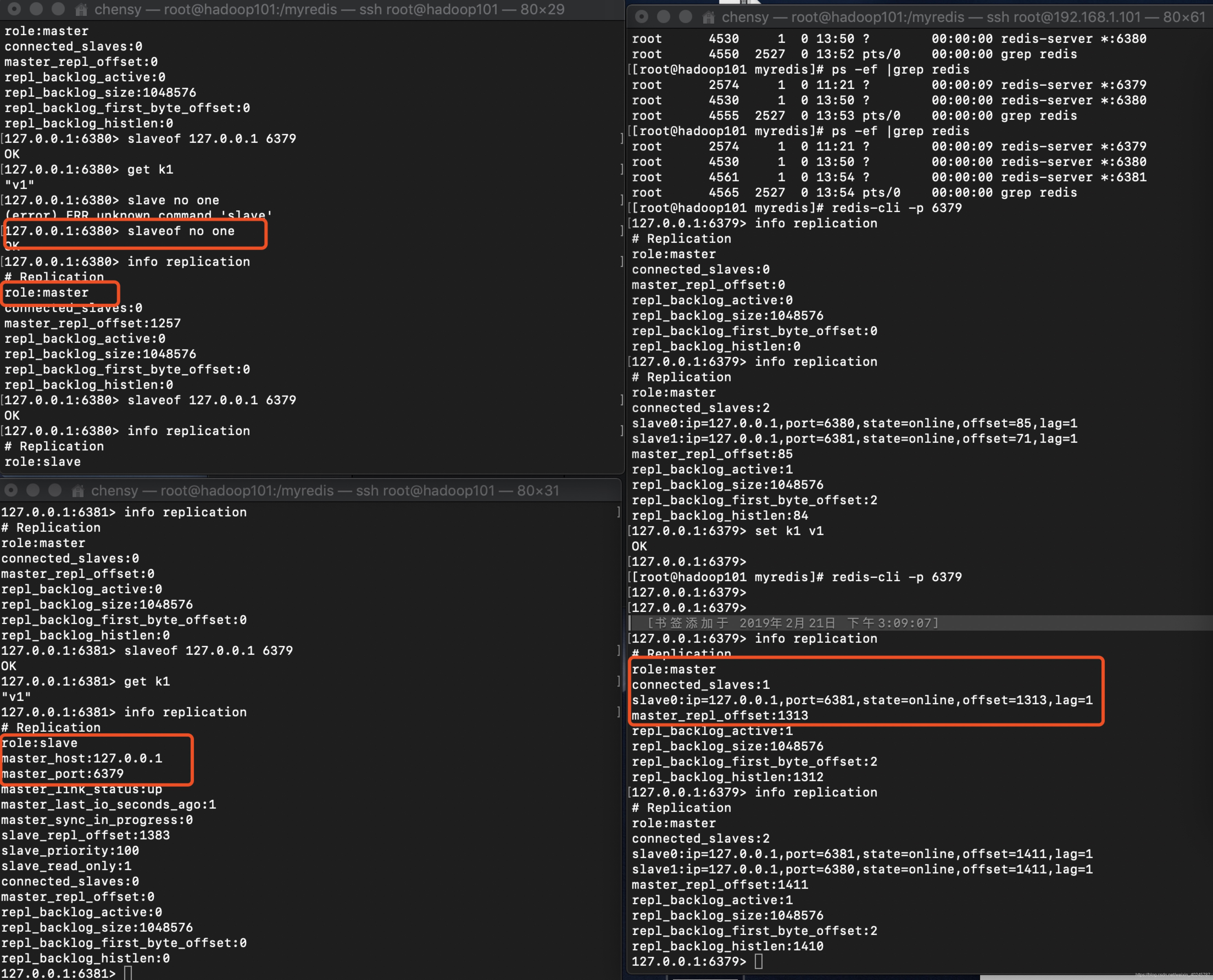Focus the 80×29 terminal by its title bar text
Screen dimensions: 1213x980
tap(329, 10)
